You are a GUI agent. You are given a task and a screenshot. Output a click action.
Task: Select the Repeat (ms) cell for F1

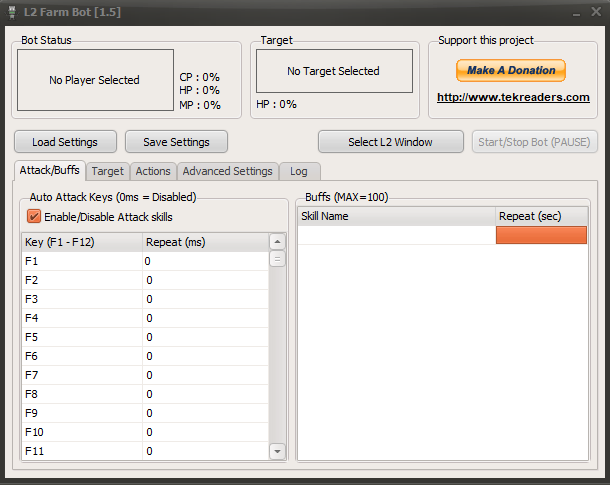[204, 261]
